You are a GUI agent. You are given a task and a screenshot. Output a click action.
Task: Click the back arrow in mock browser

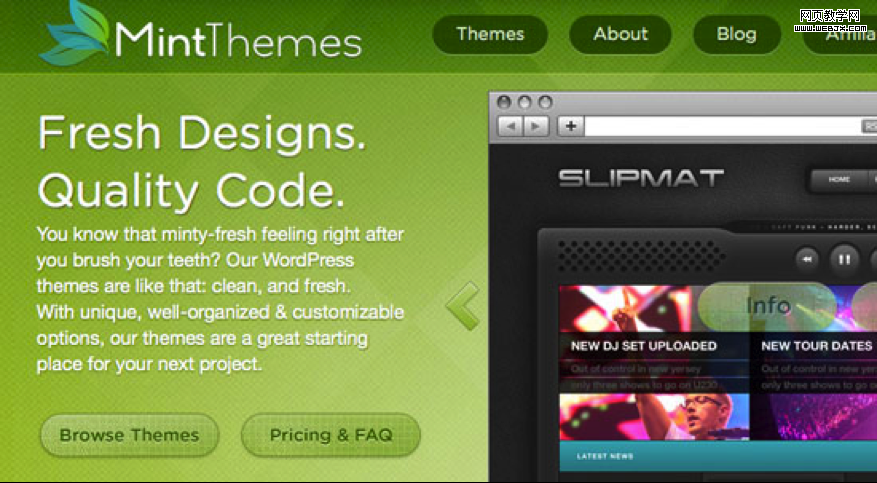coord(511,126)
